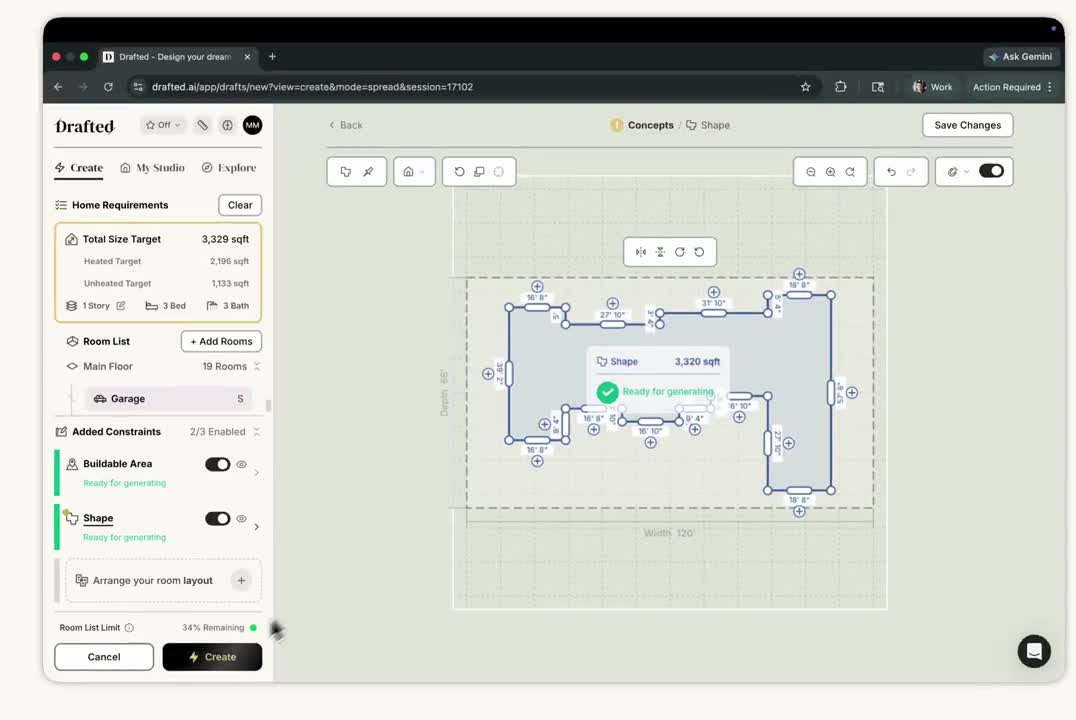Click the Save Changes button
This screenshot has width=1076, height=720.
point(967,125)
